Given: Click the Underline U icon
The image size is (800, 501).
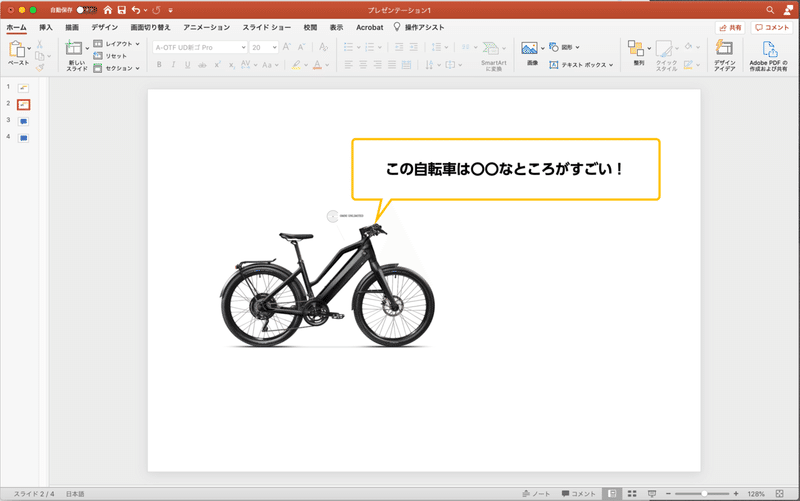Looking at the screenshot, I should (188, 65).
